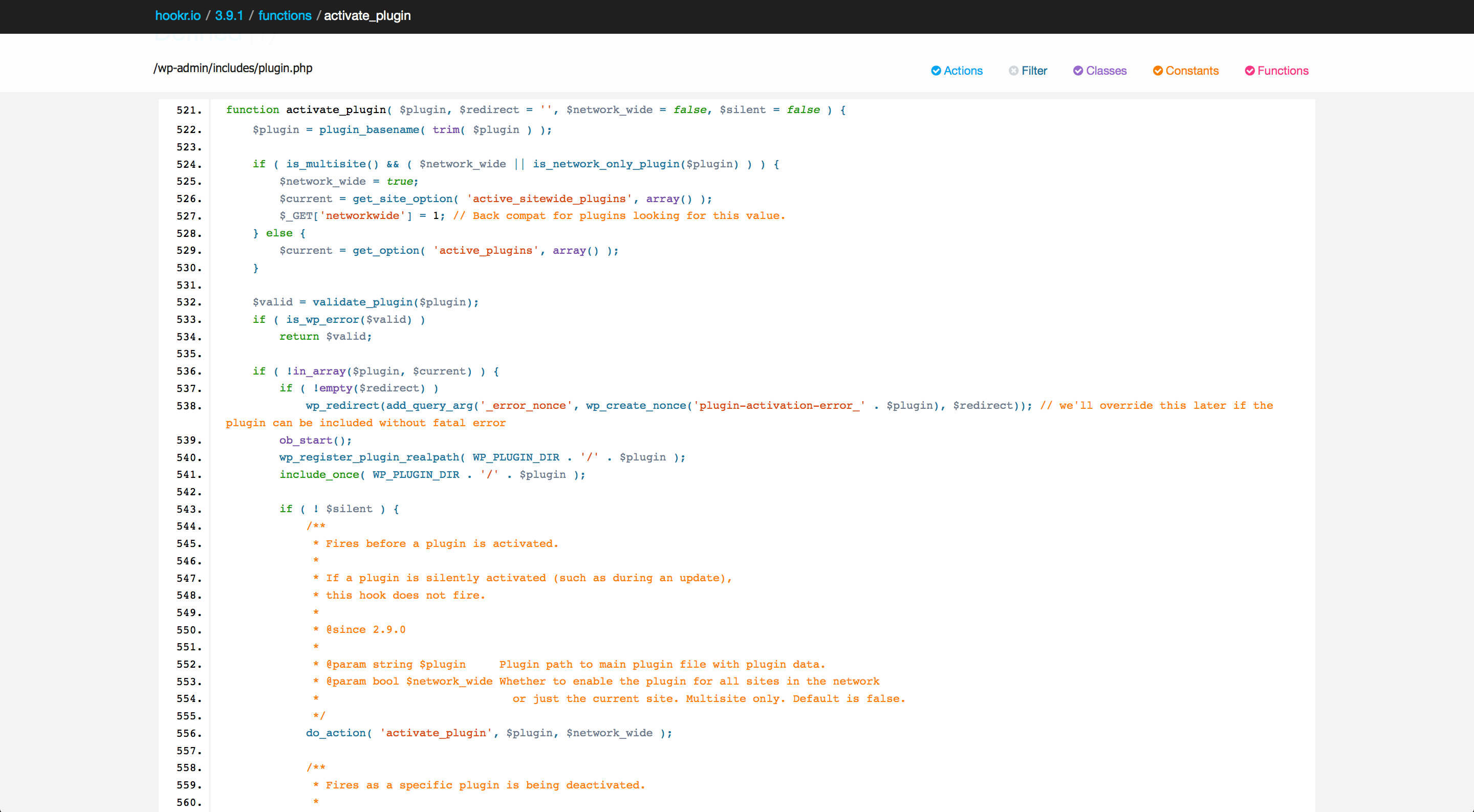Click the orange checkmark icon beside Constants
This screenshot has width=1474, height=812.
click(1158, 71)
